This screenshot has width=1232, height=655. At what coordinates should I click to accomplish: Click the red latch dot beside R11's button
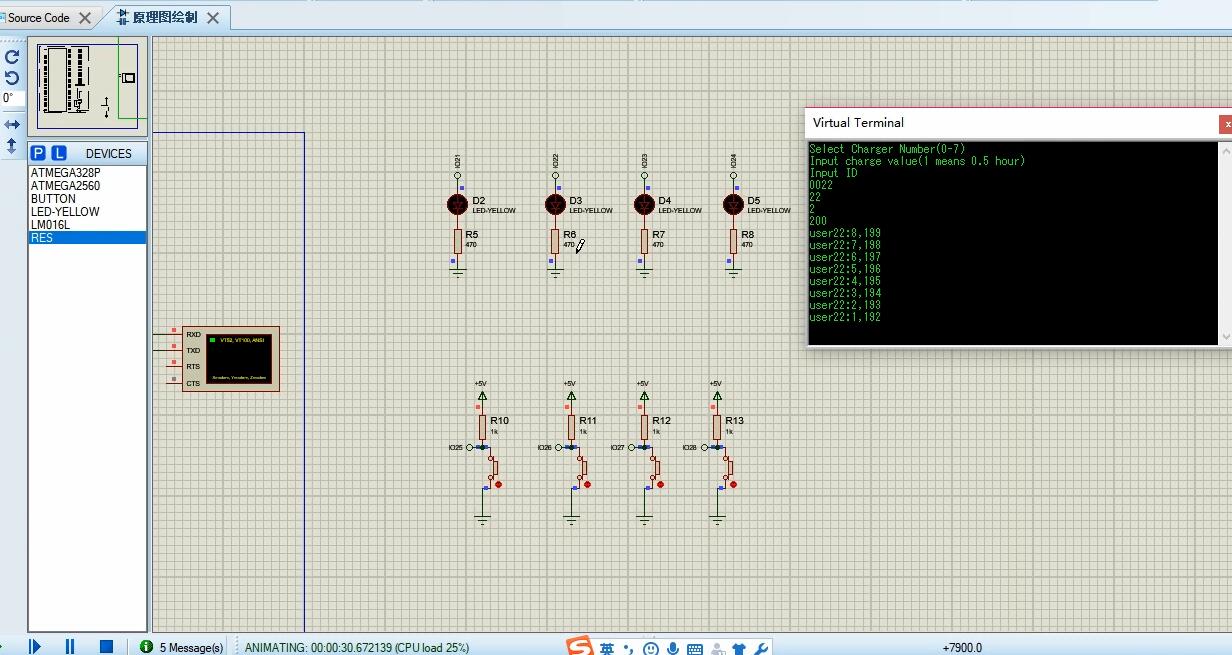pos(587,484)
